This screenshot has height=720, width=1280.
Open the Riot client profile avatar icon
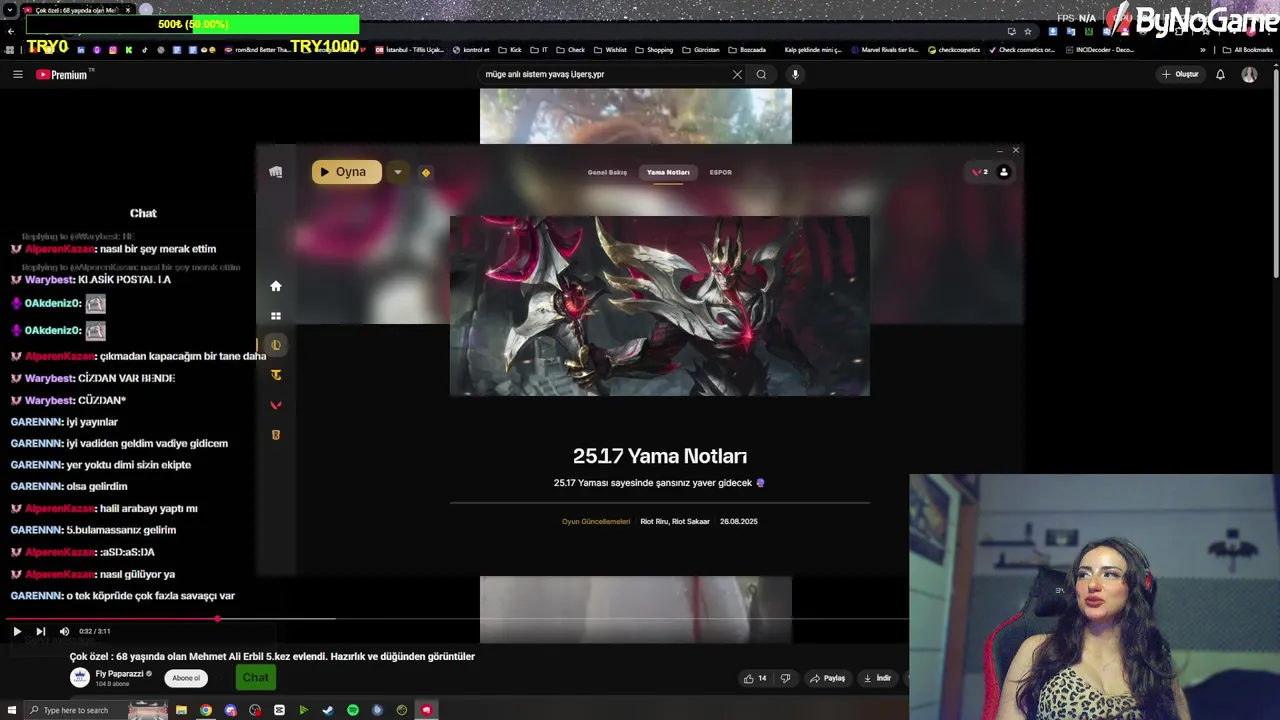point(1004,172)
